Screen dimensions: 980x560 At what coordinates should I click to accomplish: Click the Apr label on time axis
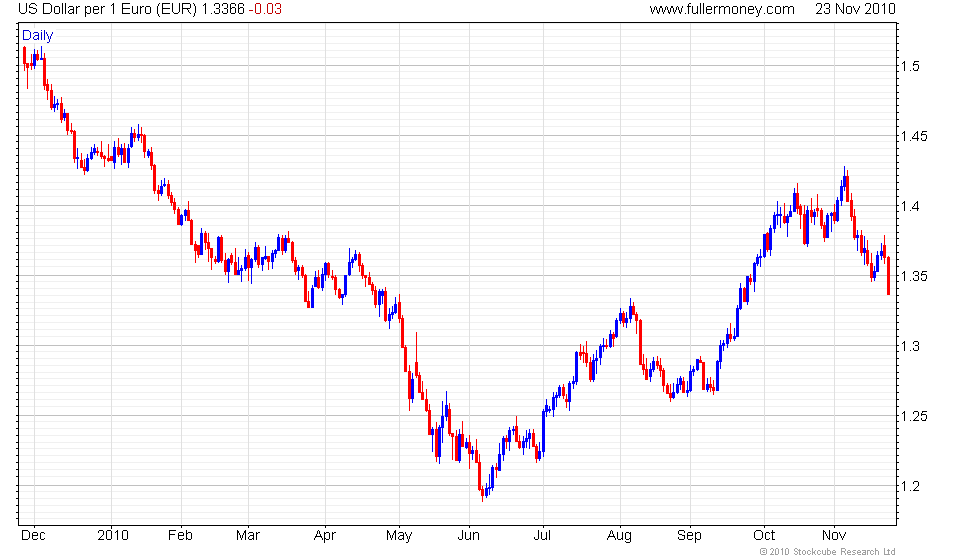point(324,536)
